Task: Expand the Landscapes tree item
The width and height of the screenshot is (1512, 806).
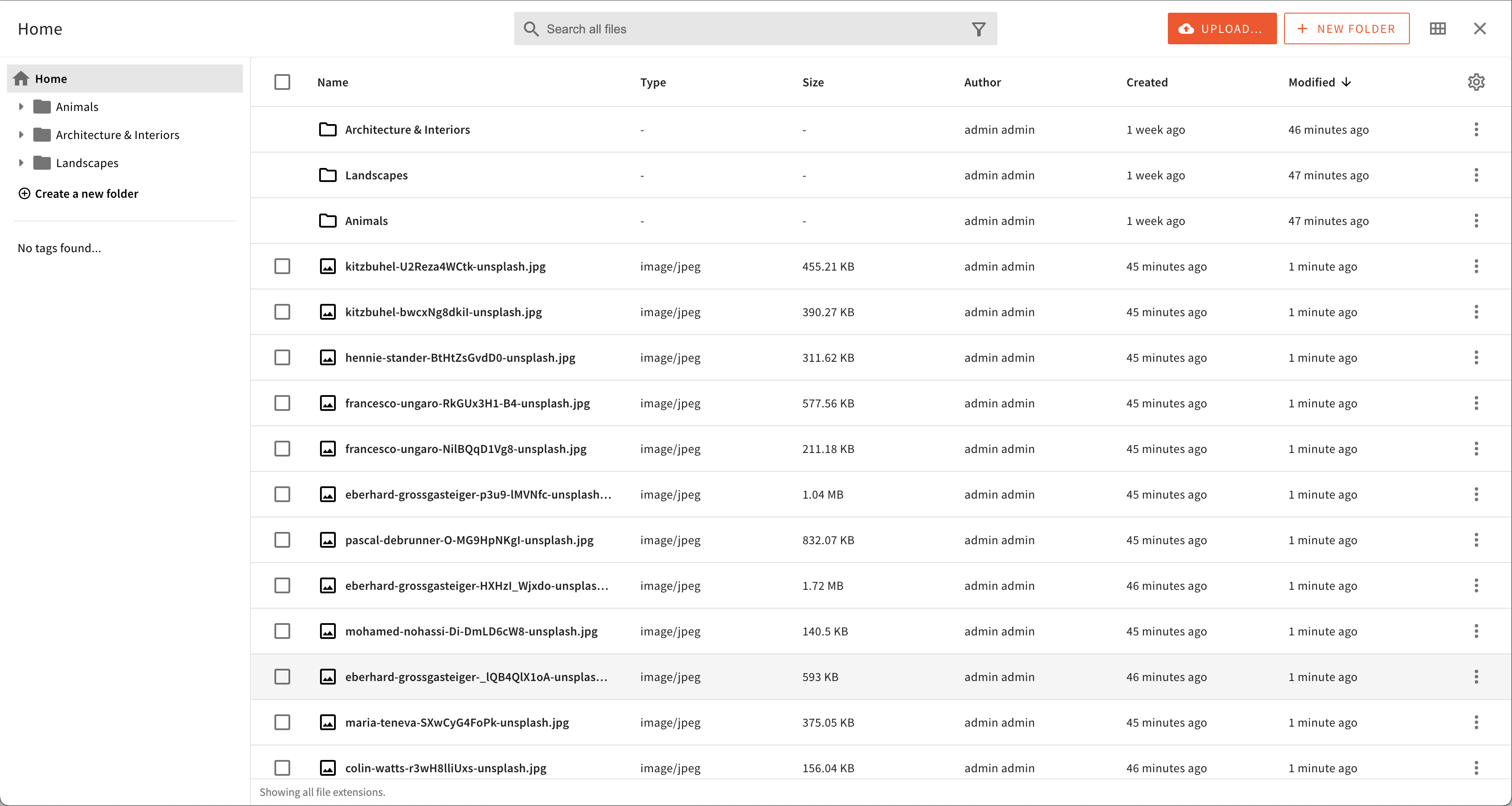Action: point(21,163)
